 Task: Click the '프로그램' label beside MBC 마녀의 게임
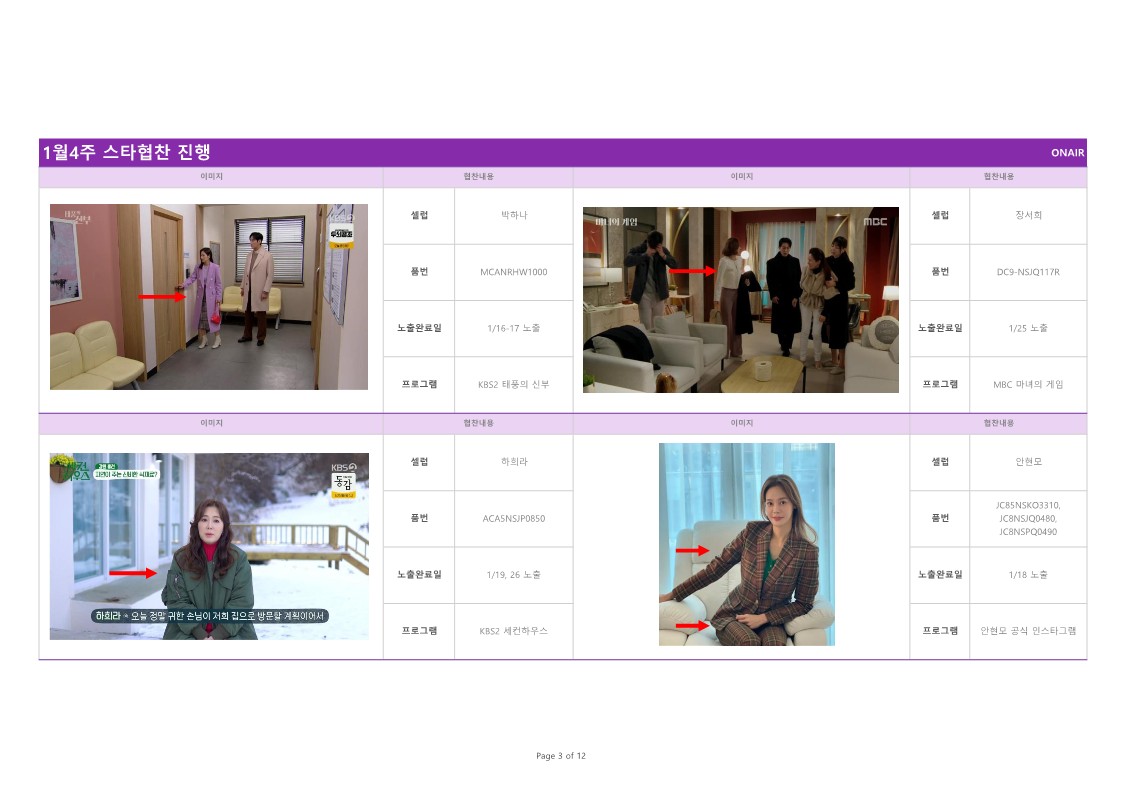point(940,384)
